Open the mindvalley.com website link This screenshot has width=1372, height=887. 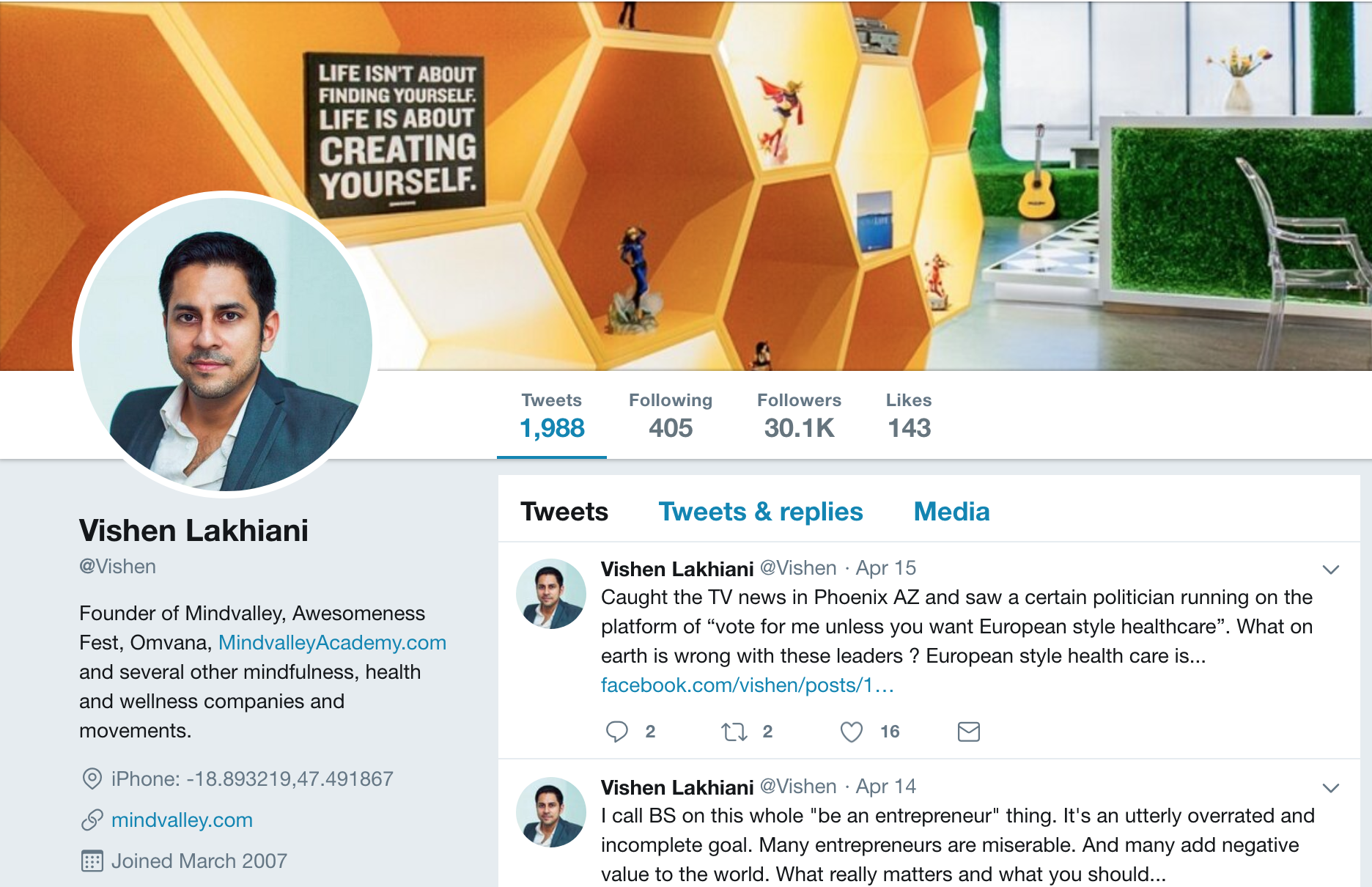(182, 820)
